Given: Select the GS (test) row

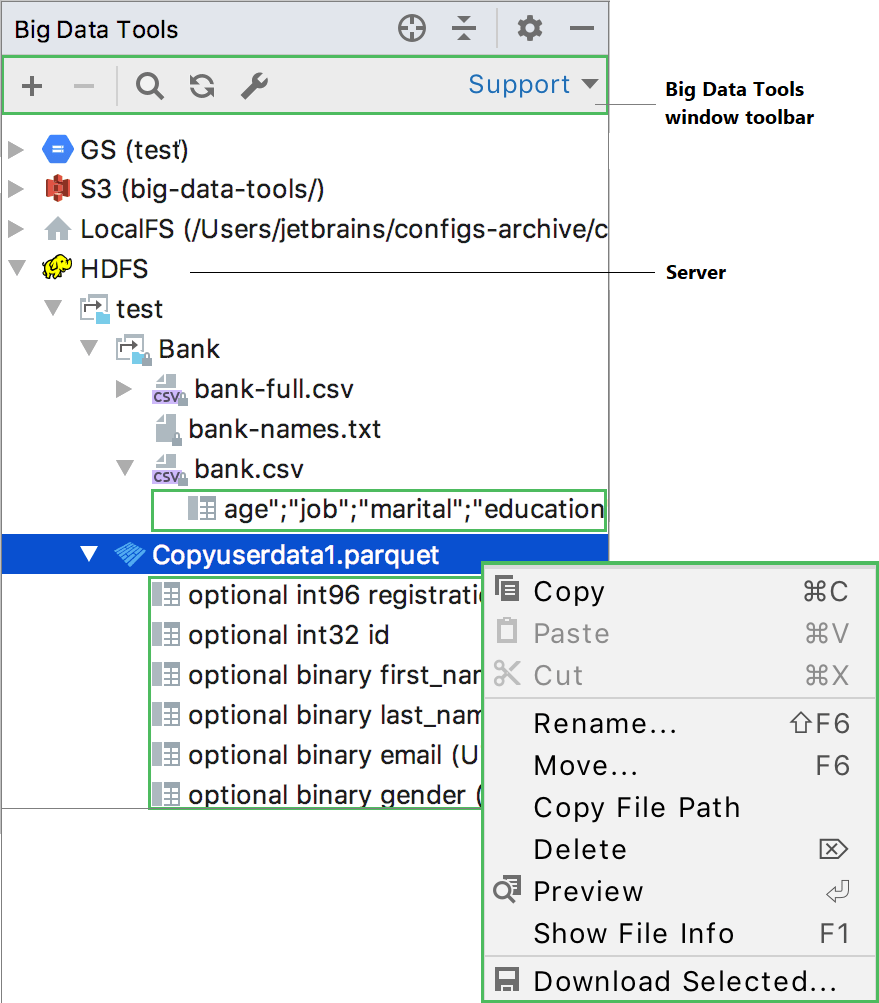Looking at the screenshot, I should 305,150.
